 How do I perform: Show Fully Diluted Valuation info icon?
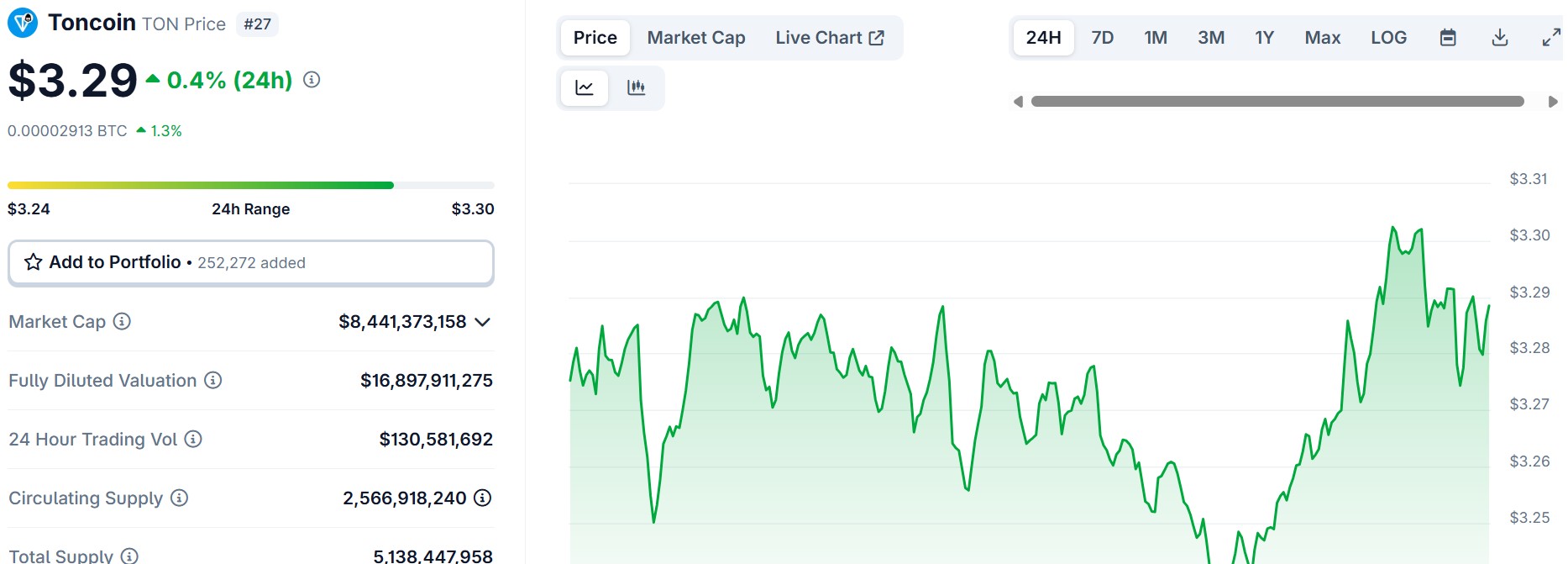[x=213, y=380]
